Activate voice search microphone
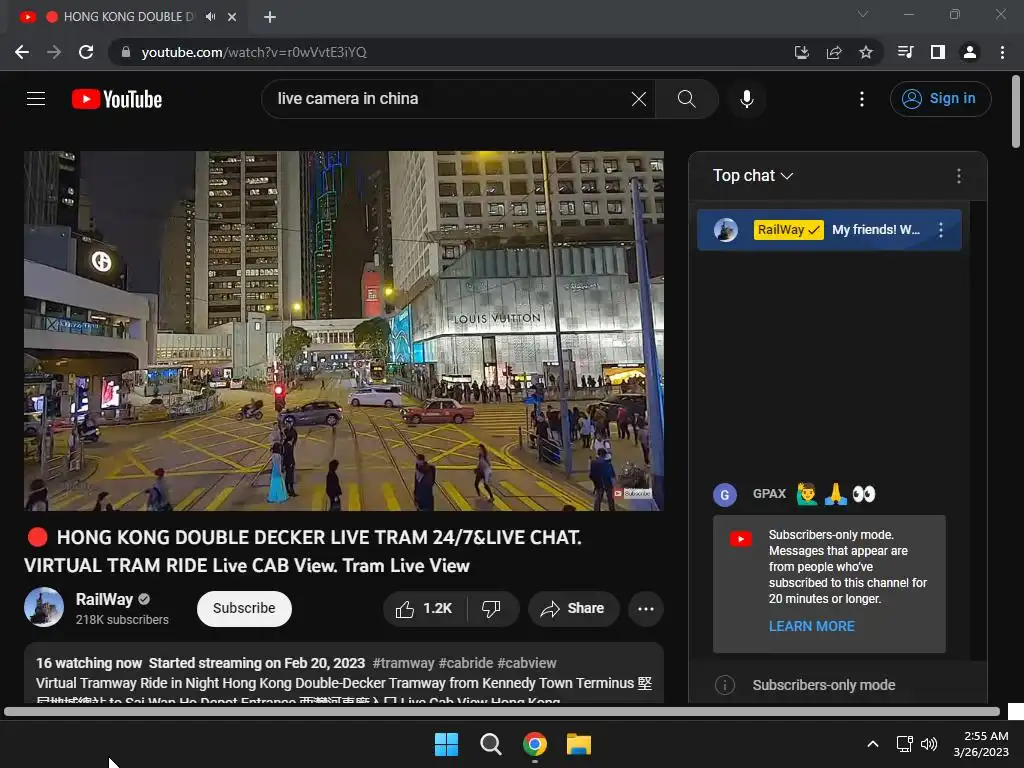The image size is (1024, 768). coord(746,99)
